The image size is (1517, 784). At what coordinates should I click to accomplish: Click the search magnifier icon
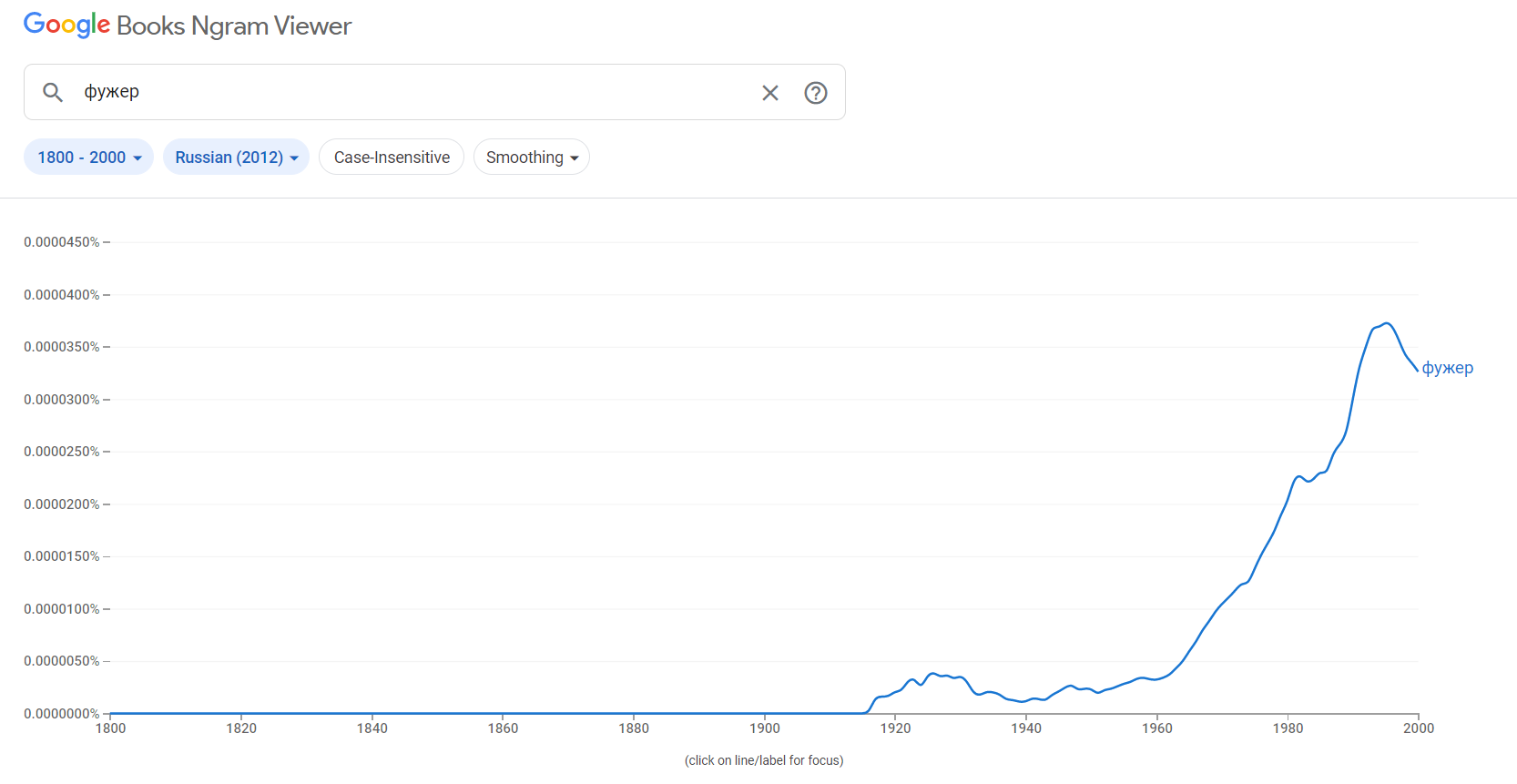[x=53, y=92]
